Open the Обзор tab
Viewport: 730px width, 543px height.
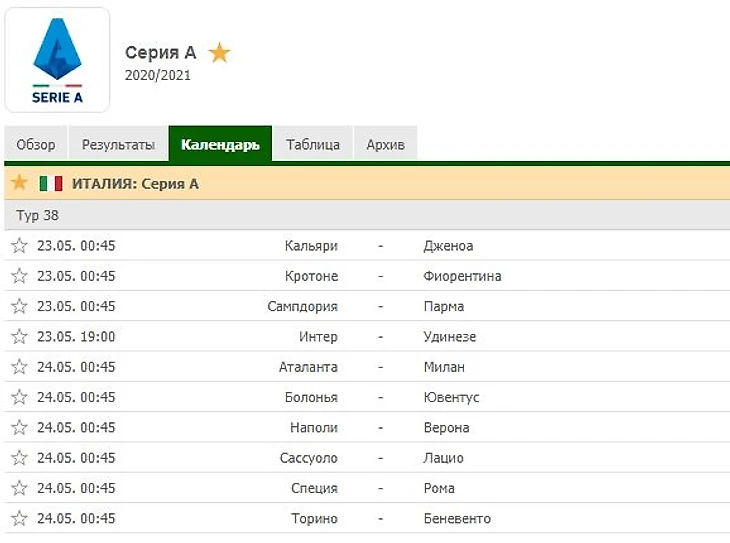click(x=36, y=144)
